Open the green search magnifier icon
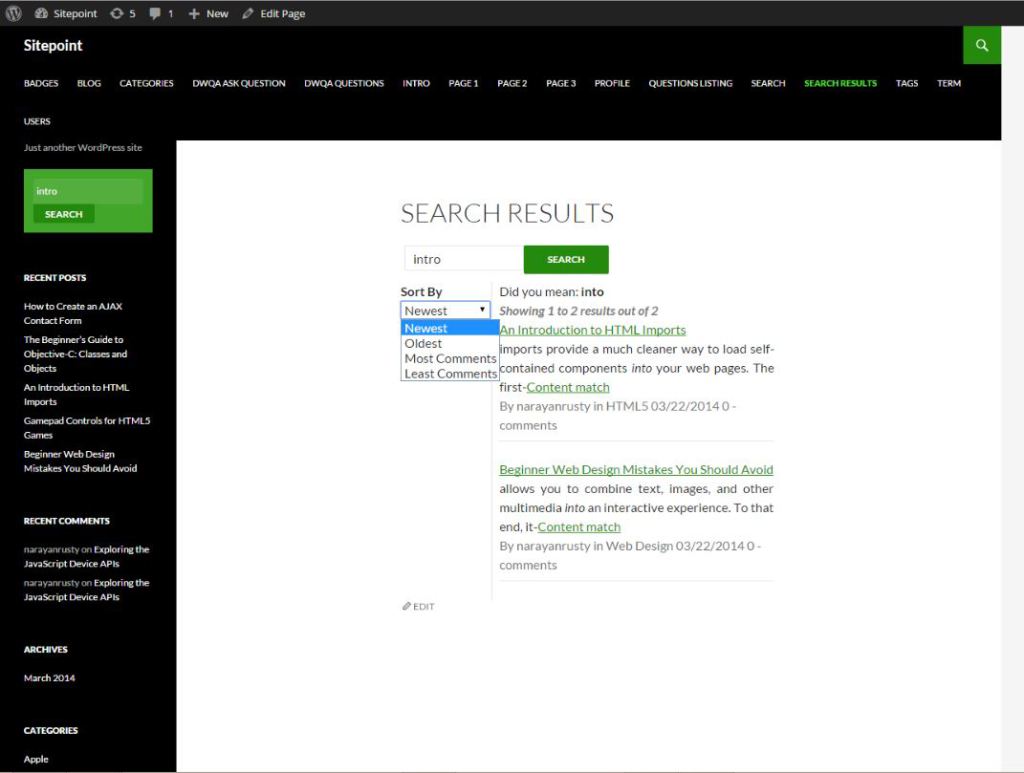Image resolution: width=1024 pixels, height=773 pixels. tap(982, 46)
